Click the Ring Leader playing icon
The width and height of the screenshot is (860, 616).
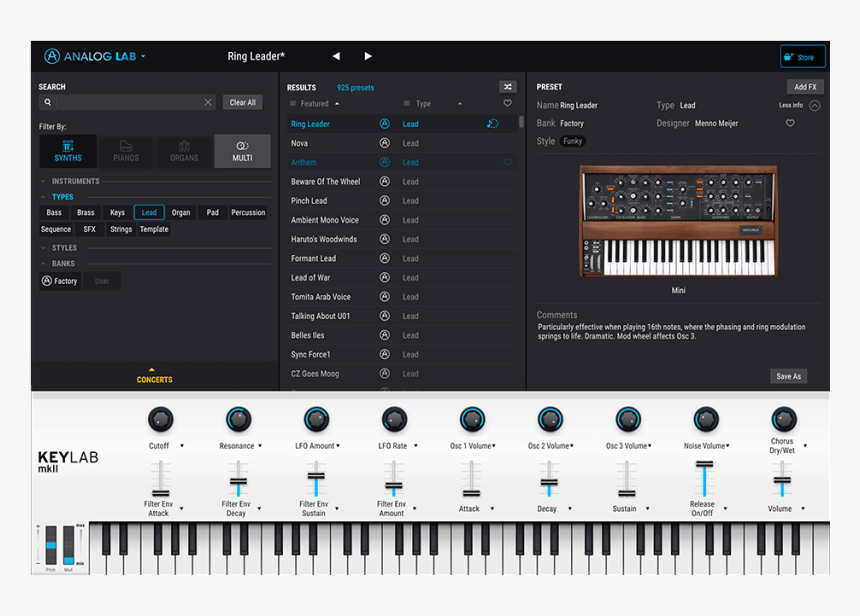[492, 124]
